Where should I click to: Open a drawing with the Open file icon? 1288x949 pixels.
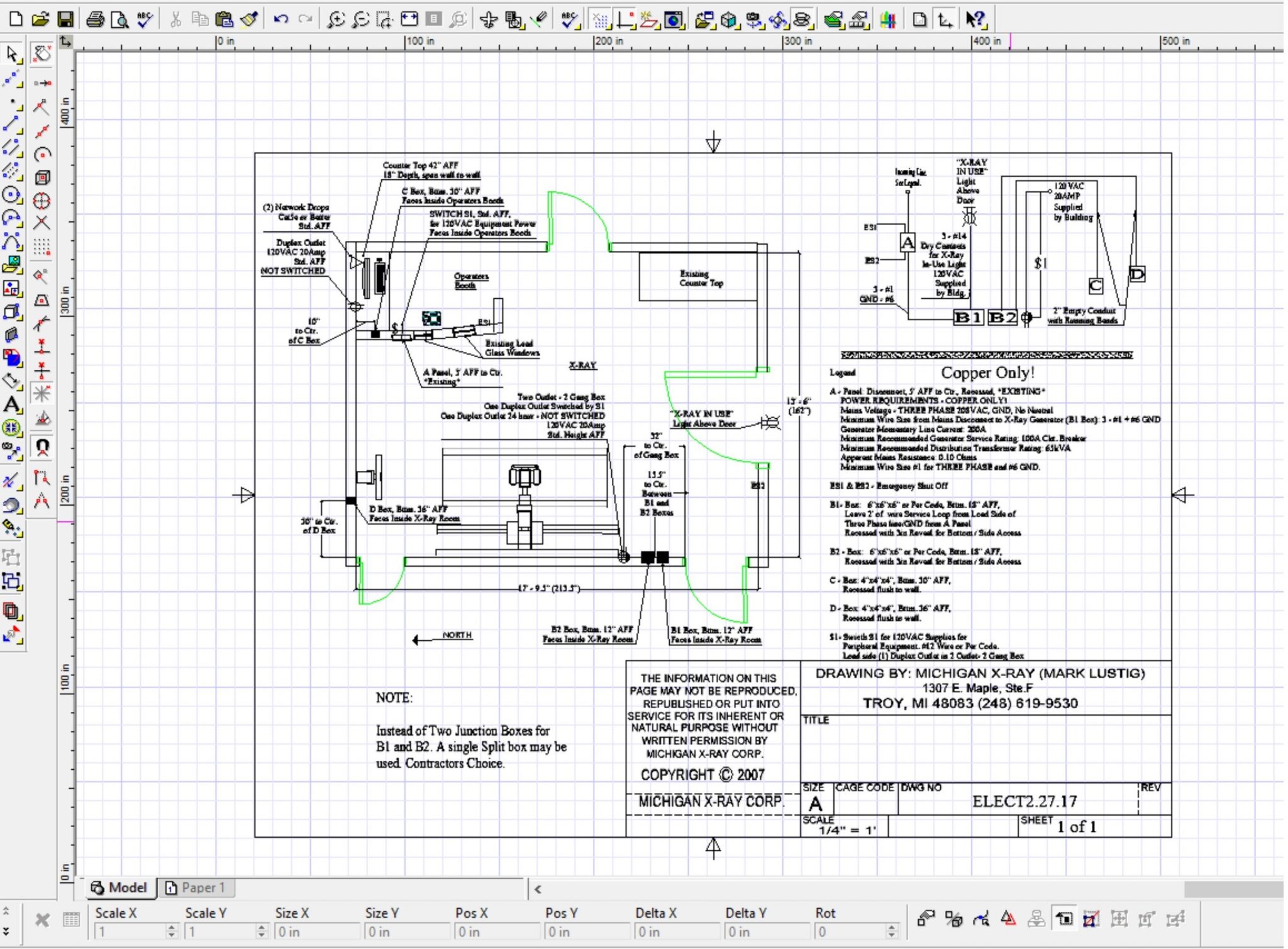point(40,19)
